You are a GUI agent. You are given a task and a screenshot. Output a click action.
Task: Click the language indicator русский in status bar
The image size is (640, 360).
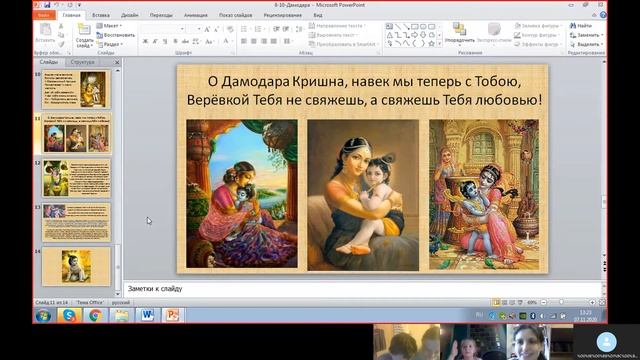point(121,302)
